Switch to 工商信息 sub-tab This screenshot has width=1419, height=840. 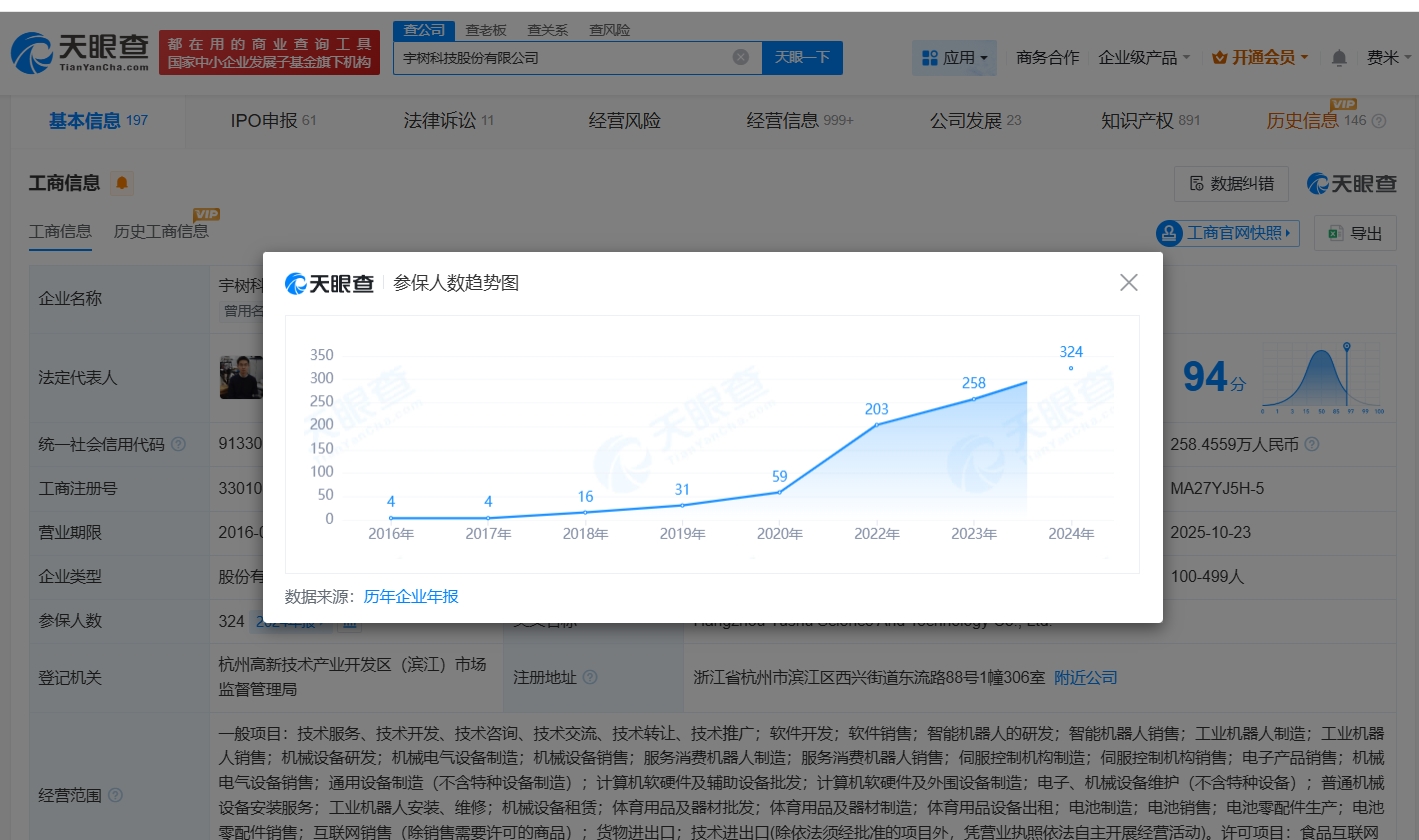point(60,231)
